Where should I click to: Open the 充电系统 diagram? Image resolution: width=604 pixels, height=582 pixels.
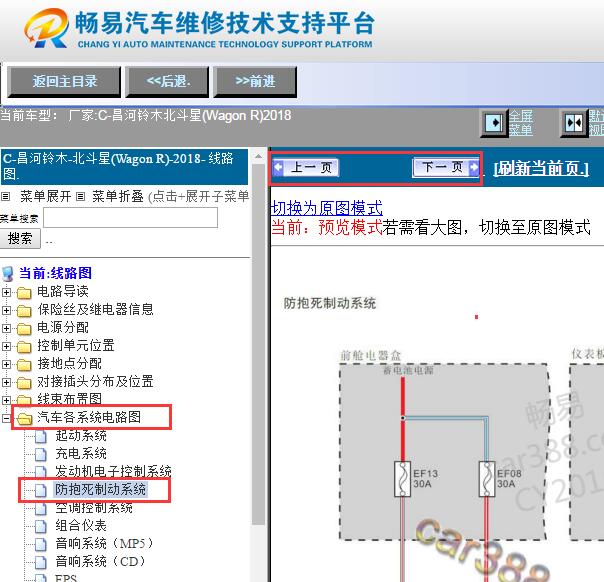coord(81,453)
